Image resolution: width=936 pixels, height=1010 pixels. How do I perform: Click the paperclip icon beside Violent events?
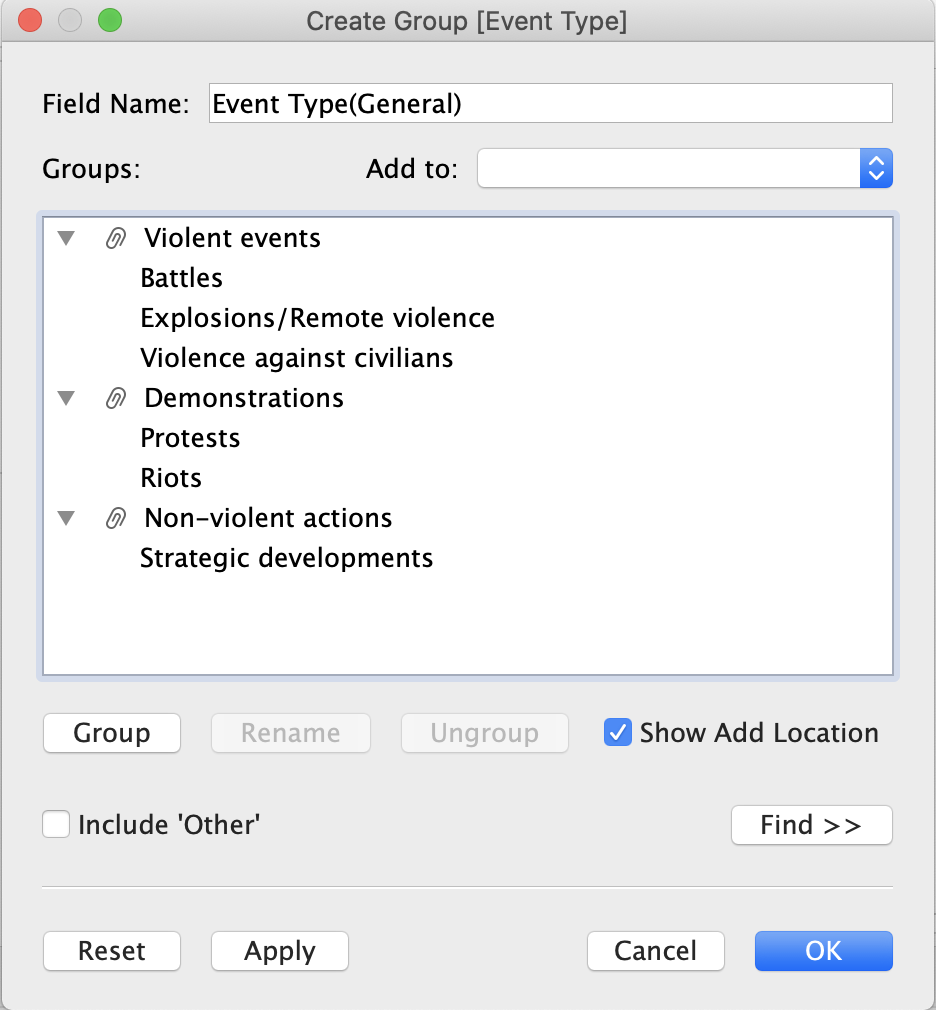point(116,238)
